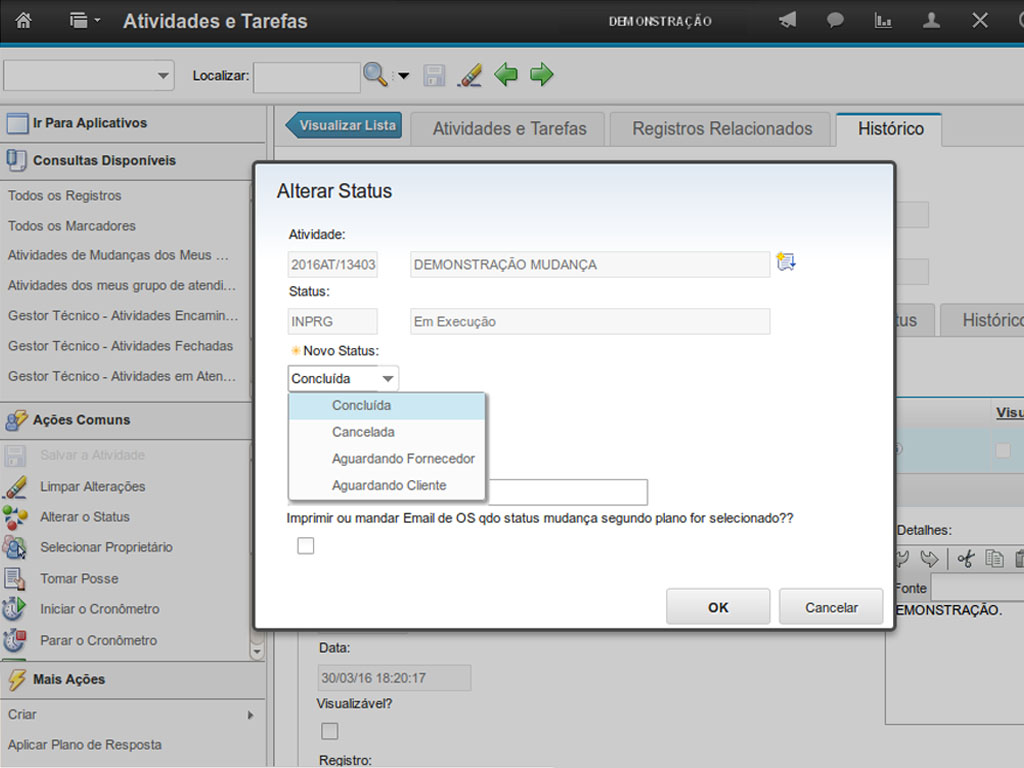Check the print or email OS checkbox

click(306, 545)
